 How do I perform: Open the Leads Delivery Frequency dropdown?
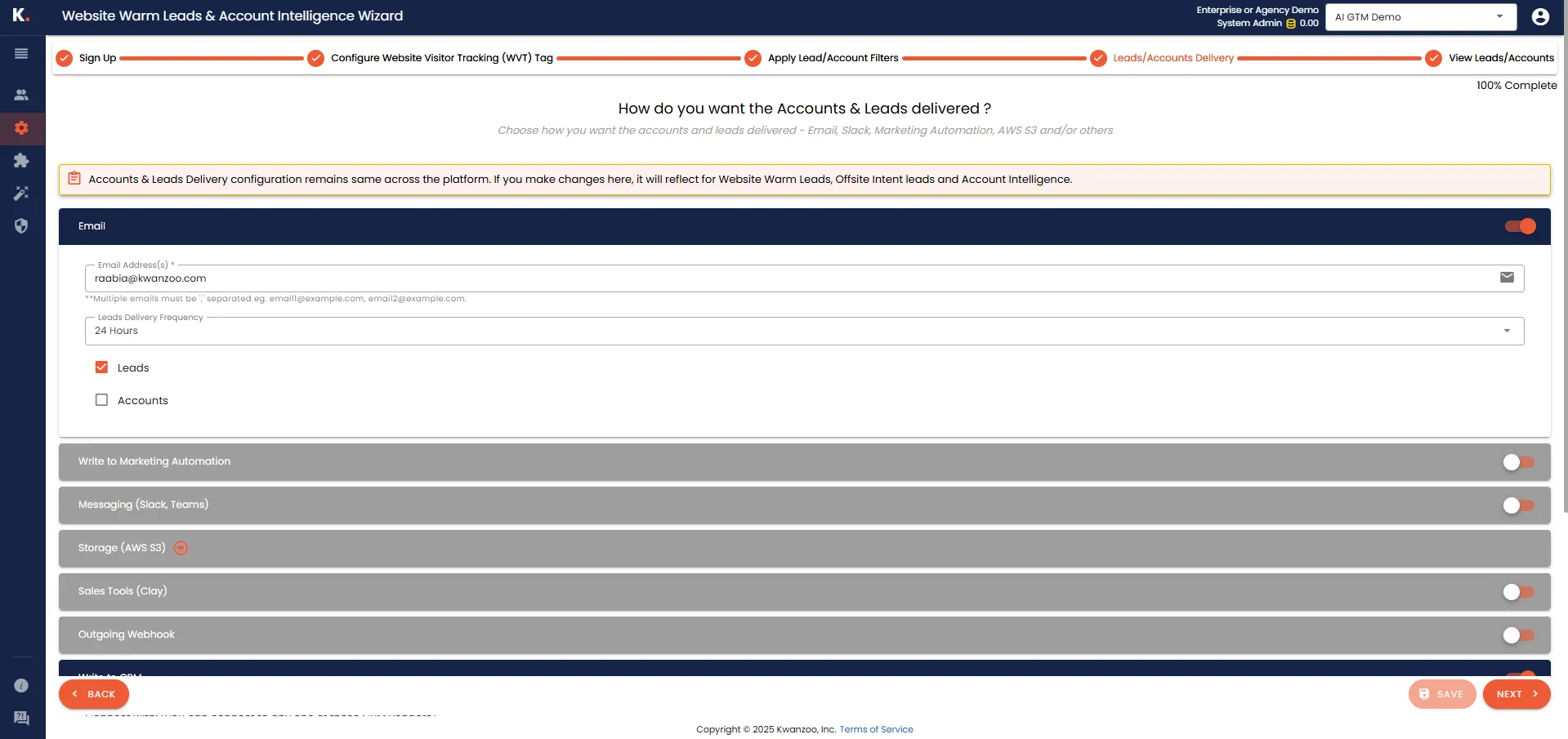[804, 332]
